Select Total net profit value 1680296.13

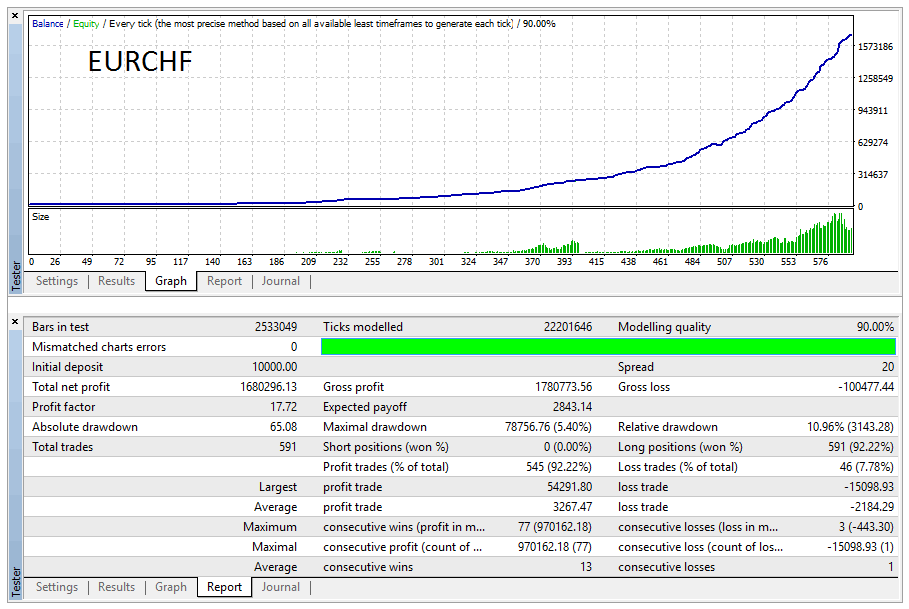pyautogui.click(x=268, y=387)
